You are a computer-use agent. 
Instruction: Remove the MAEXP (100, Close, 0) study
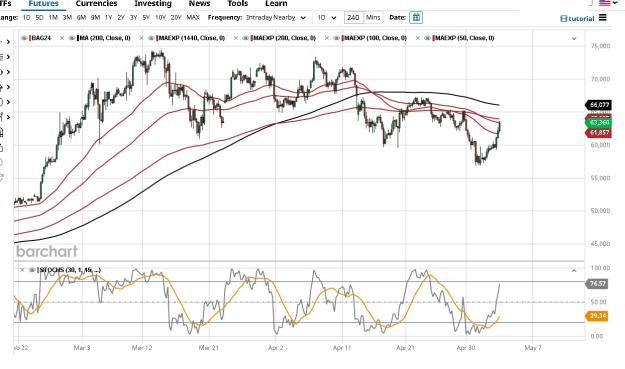327,38
